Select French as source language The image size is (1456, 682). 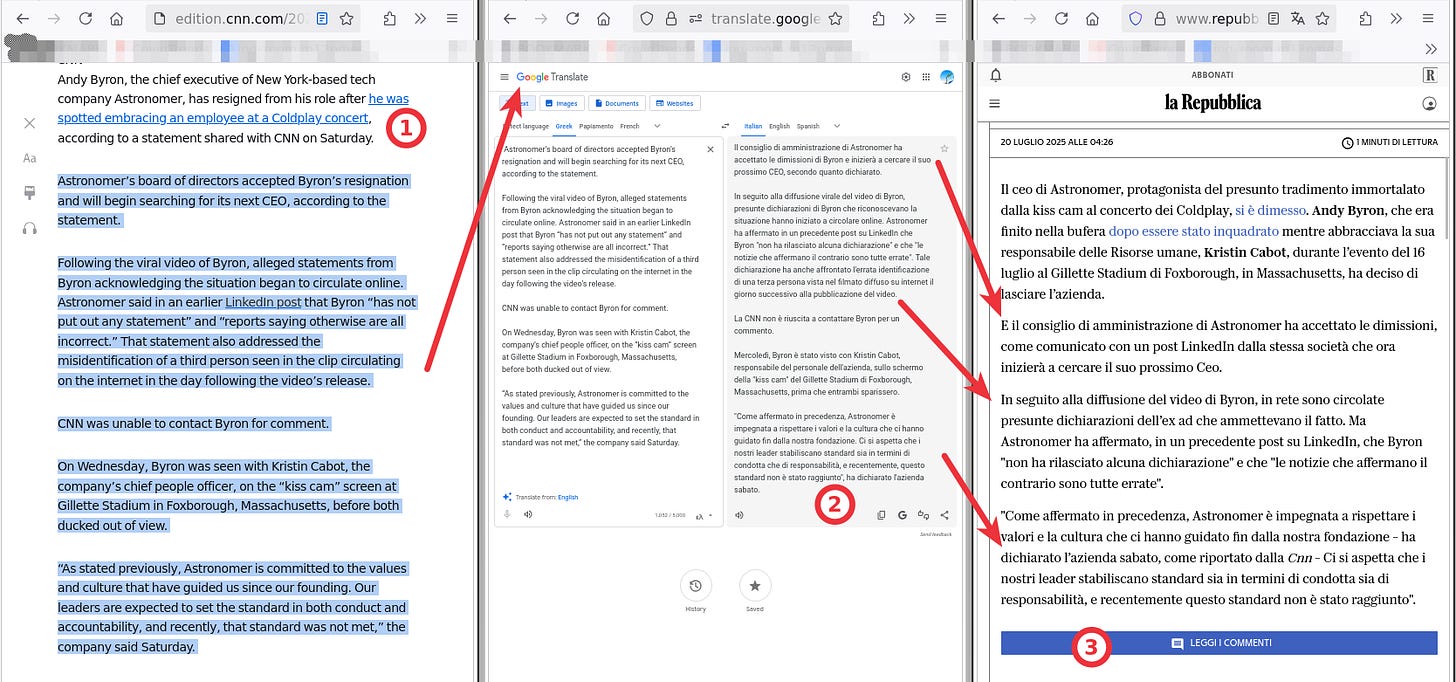click(x=630, y=126)
